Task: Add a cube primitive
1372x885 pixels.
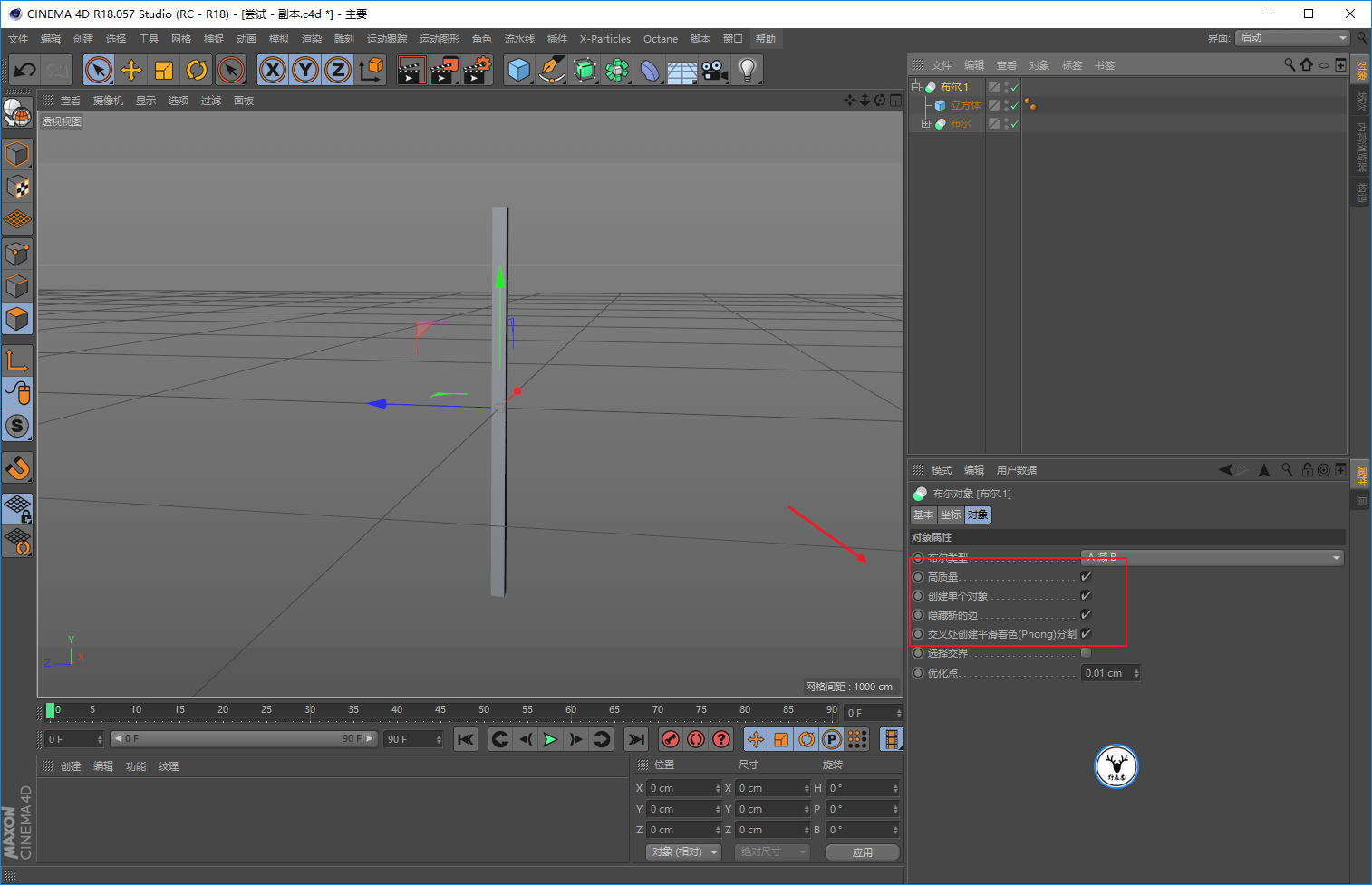Action: [x=519, y=70]
